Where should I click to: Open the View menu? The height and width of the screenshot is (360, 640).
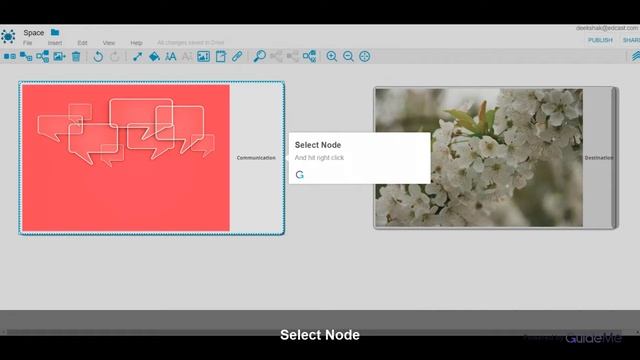tap(109, 43)
